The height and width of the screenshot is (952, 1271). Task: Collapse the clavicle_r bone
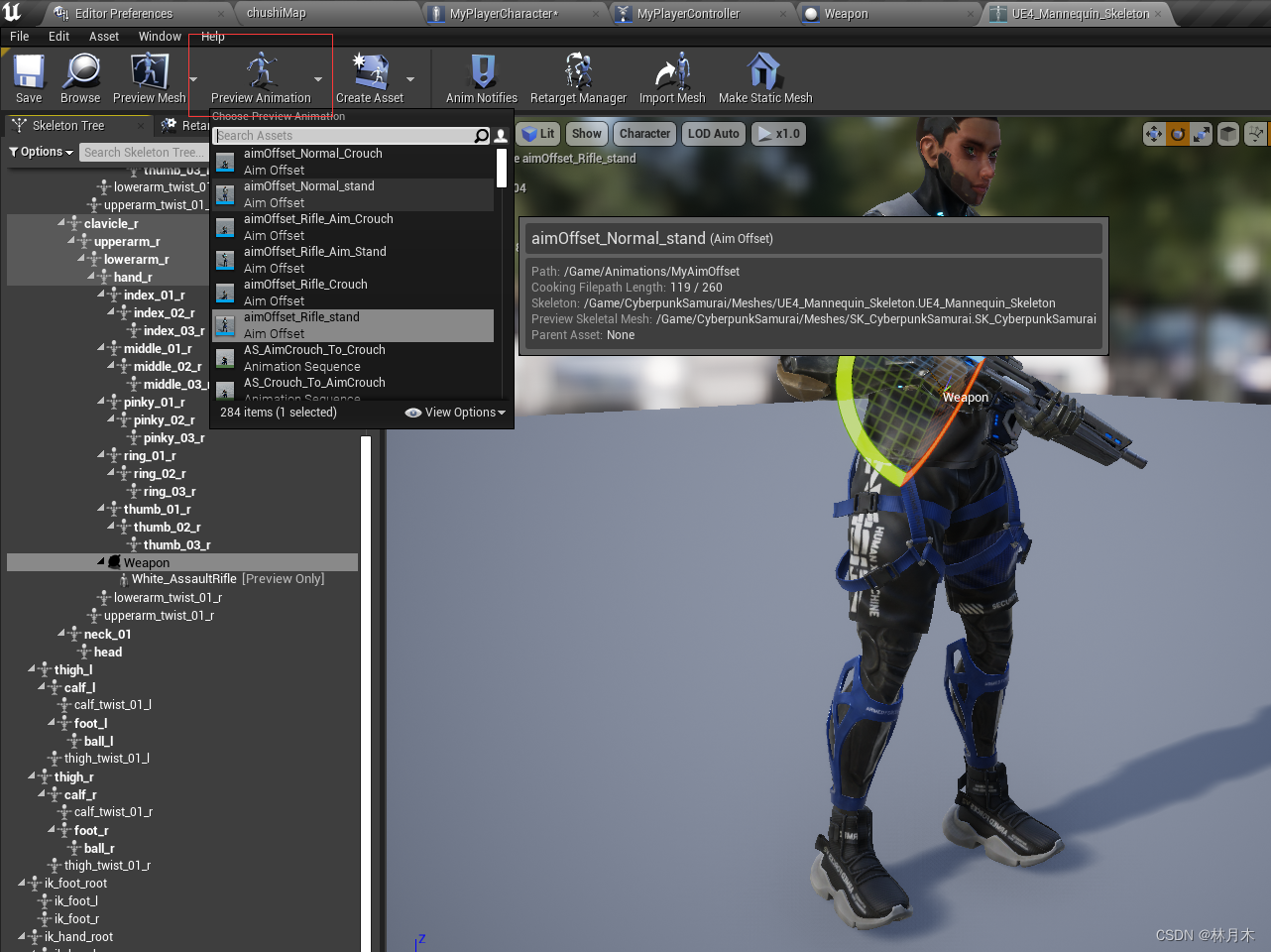click(61, 223)
